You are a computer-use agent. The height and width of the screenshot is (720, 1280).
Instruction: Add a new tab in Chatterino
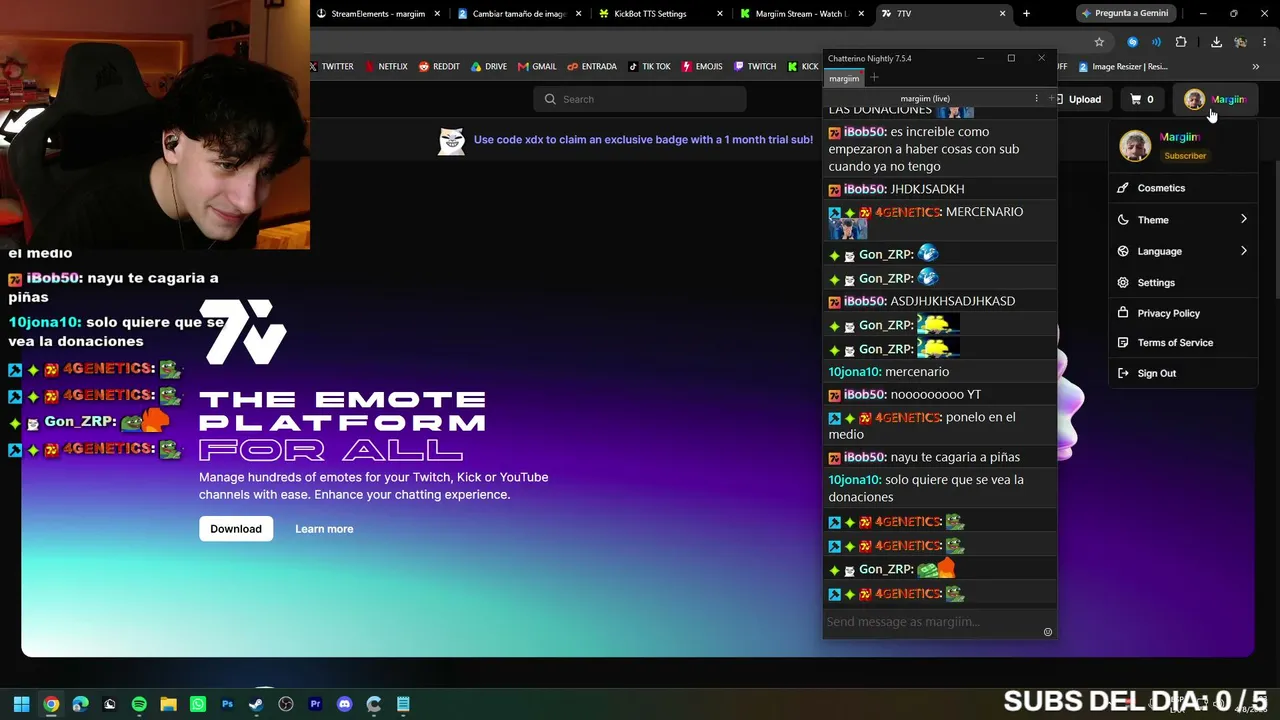coord(874,78)
